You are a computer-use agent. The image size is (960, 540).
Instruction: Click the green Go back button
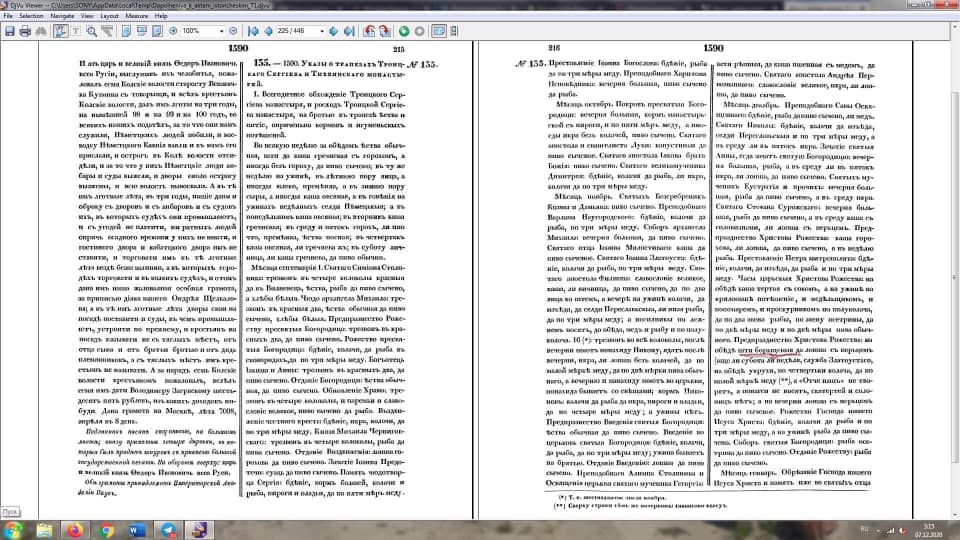404,31
